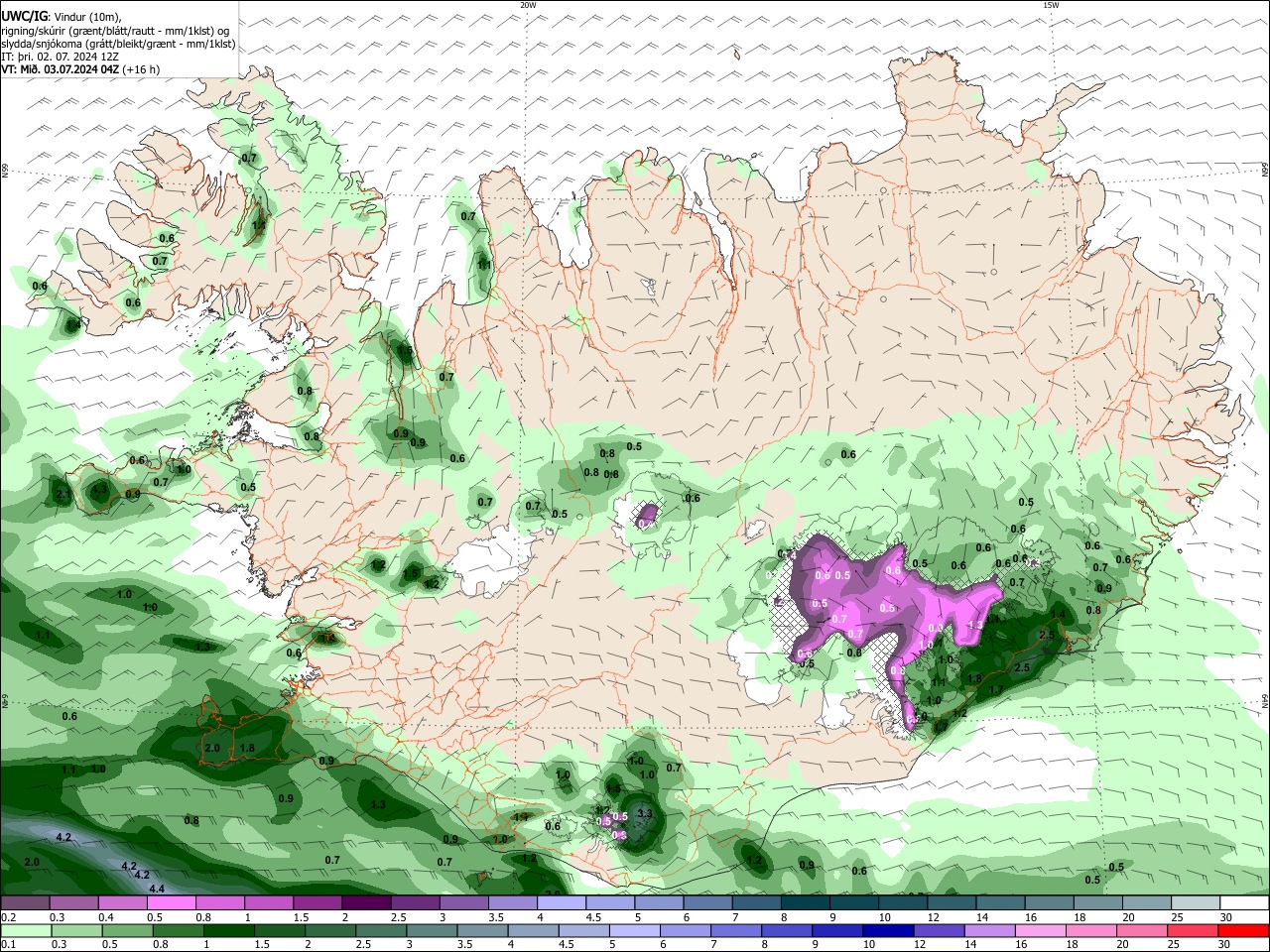Click the '15W' longitude label
Viewport: 1270px width, 952px height.
click(1050, 5)
